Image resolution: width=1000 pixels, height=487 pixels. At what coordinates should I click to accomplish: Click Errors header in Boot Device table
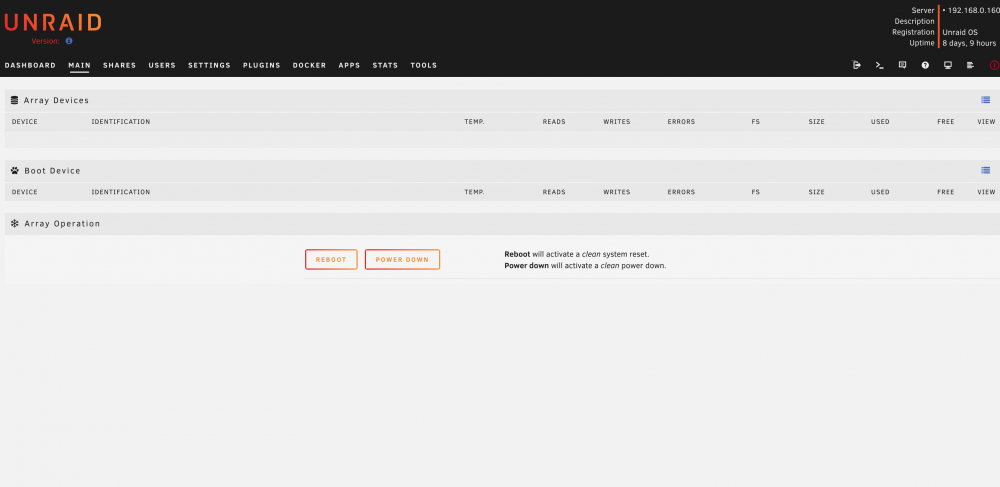click(681, 192)
